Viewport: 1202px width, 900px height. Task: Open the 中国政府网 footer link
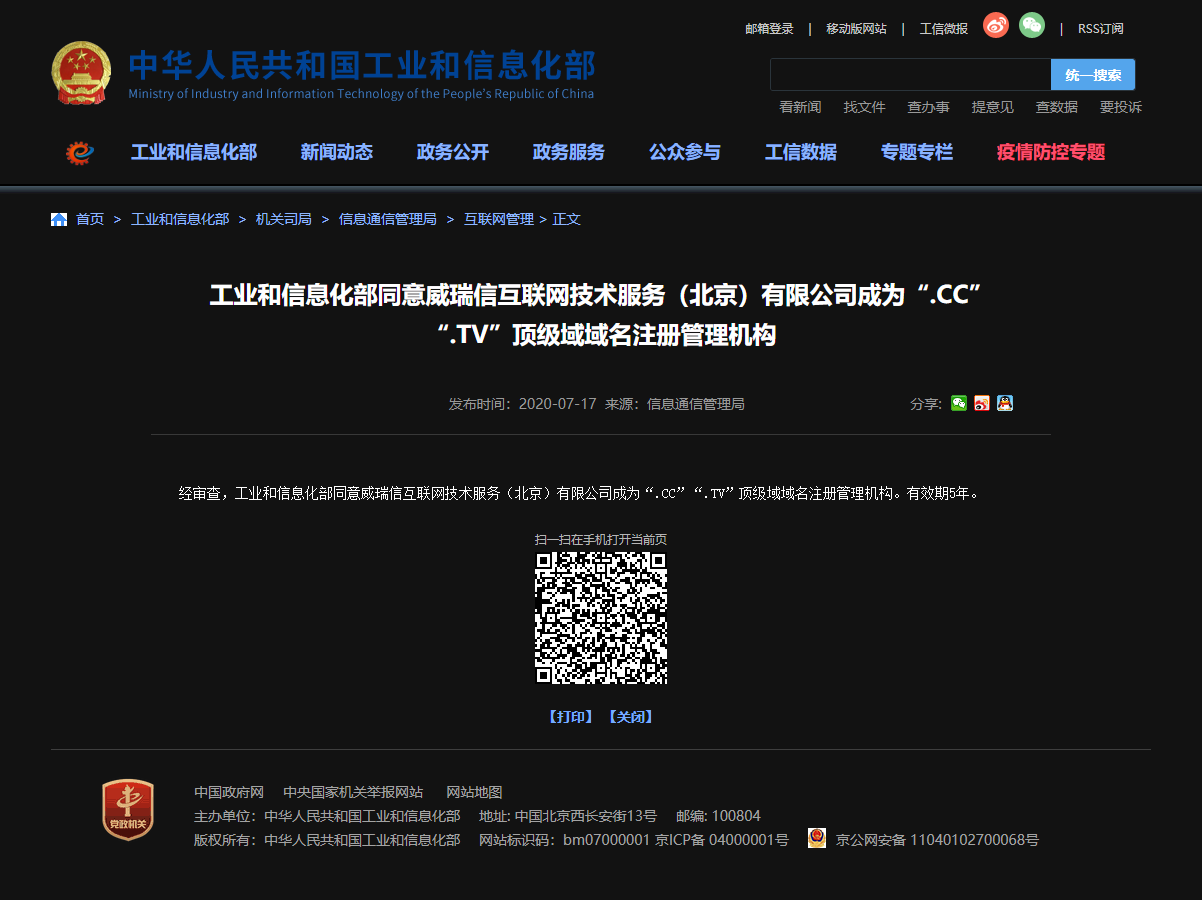(x=229, y=792)
